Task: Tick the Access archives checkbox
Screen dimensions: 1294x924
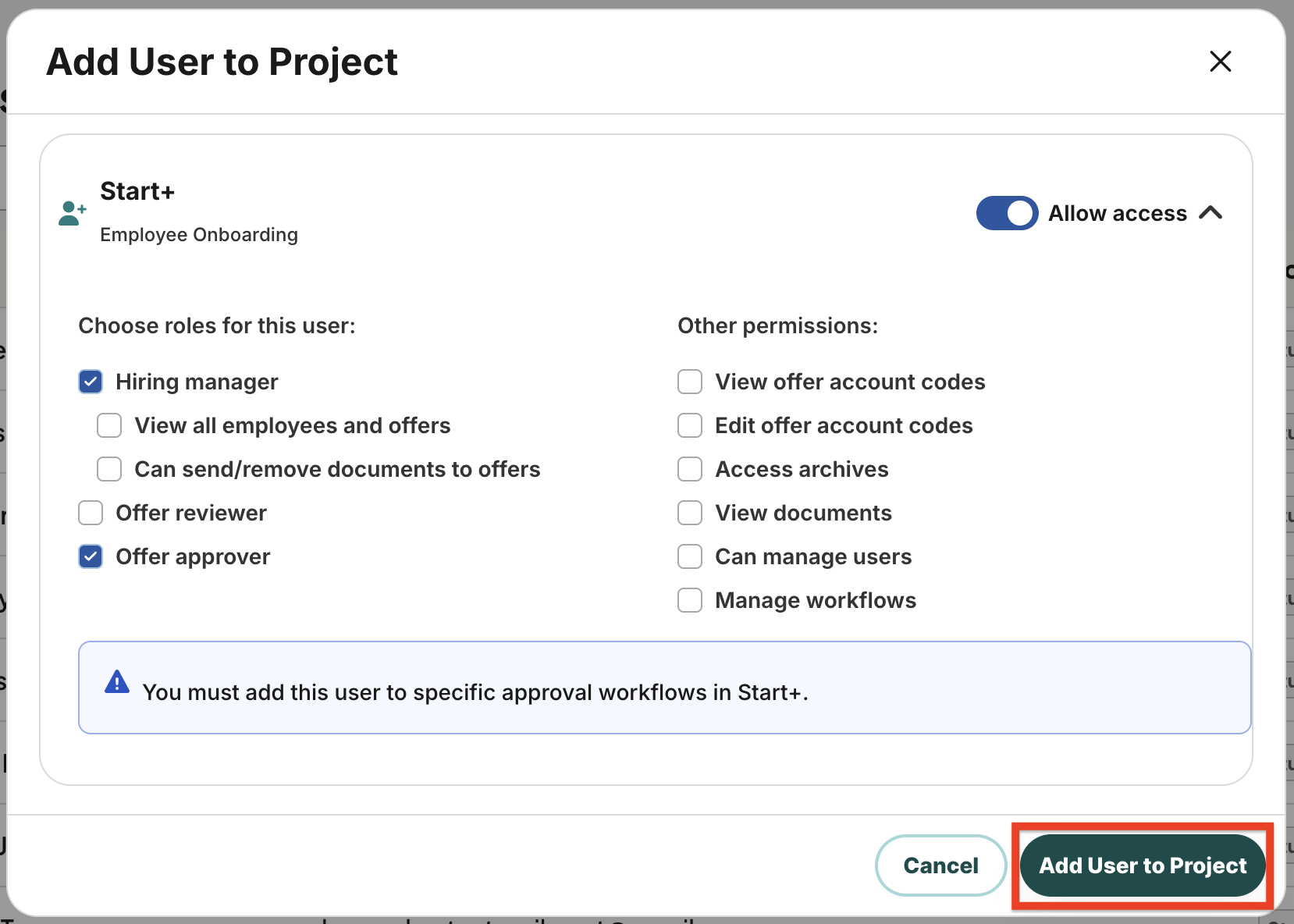Action: 690,469
